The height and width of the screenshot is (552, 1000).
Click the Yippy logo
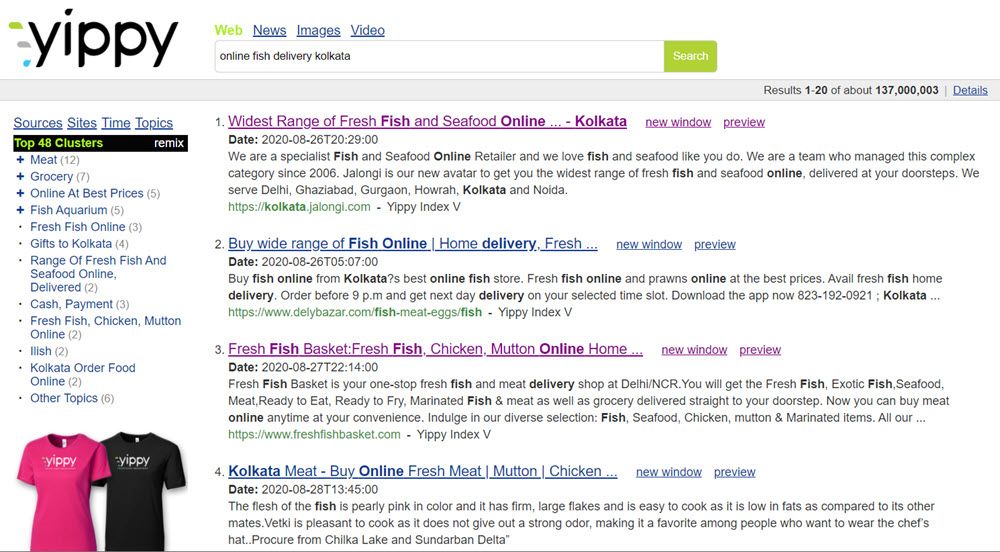[93, 40]
